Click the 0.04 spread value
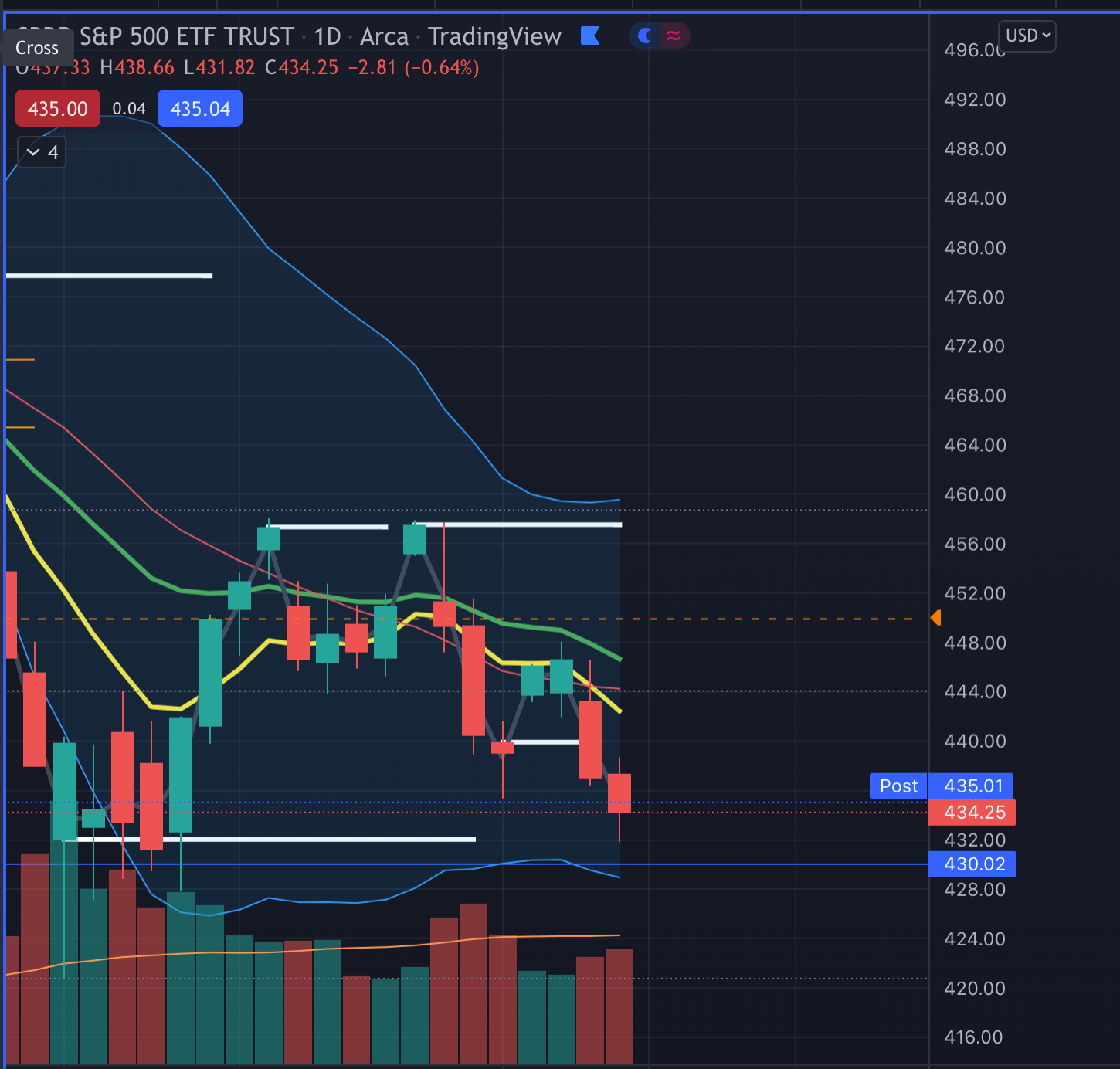Screen dimensions: 1120x1069 tap(129, 109)
